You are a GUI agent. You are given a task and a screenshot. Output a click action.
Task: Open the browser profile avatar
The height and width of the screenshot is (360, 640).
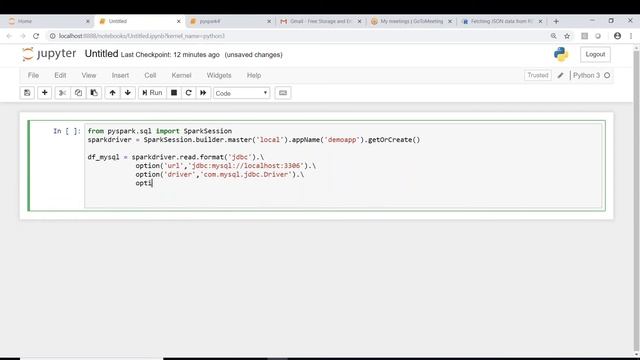pos(617,36)
